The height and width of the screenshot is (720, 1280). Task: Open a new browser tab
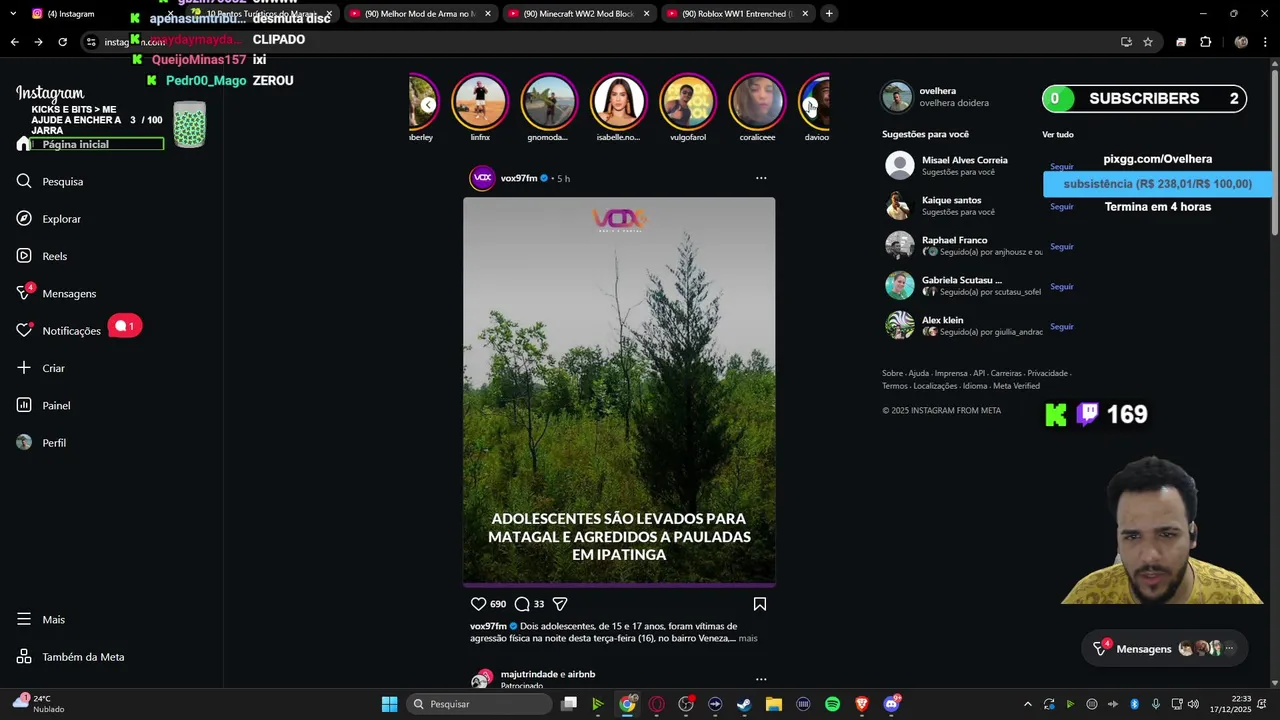coord(829,14)
